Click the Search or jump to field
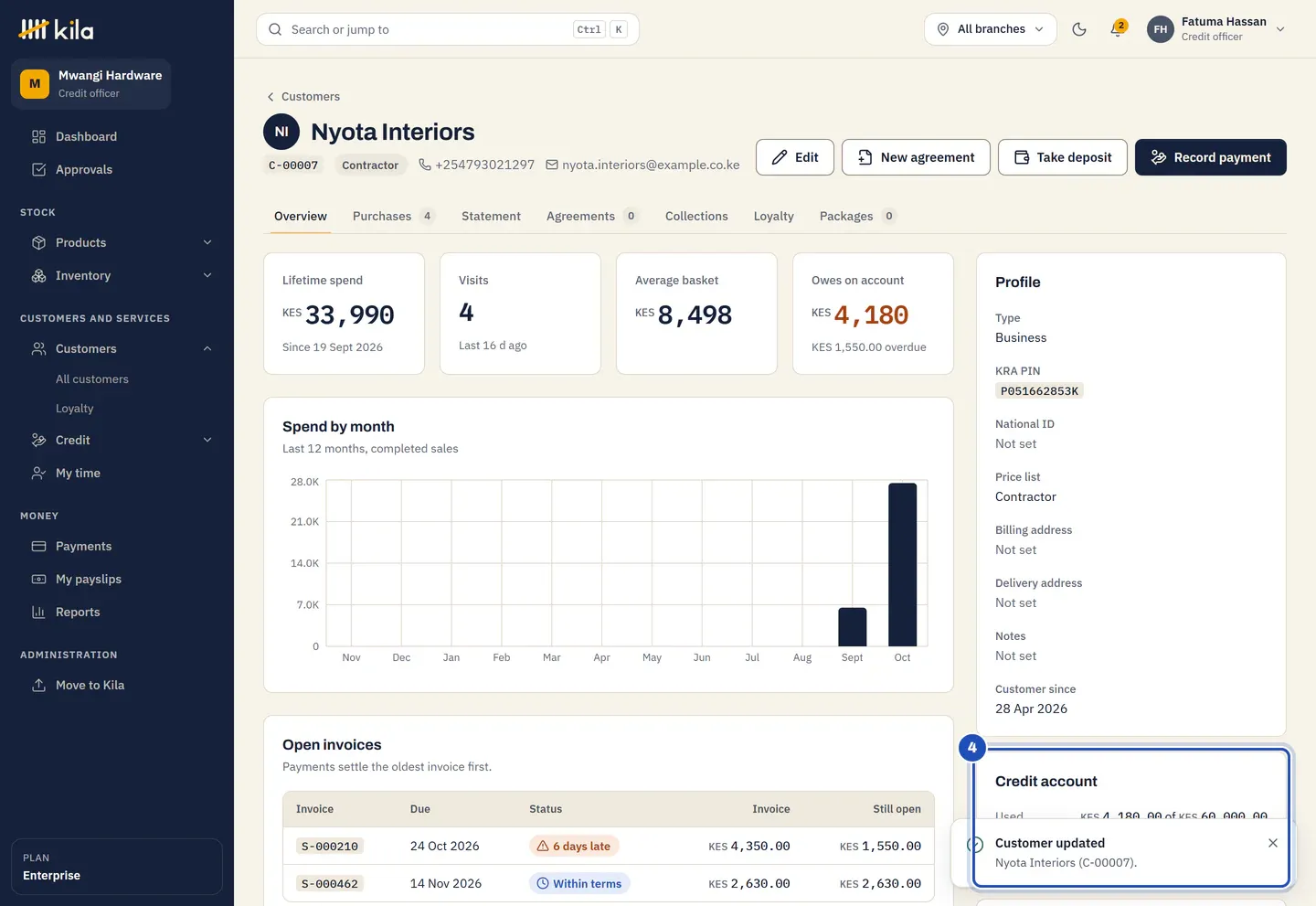This screenshot has height=906, width=1316. pos(448,29)
